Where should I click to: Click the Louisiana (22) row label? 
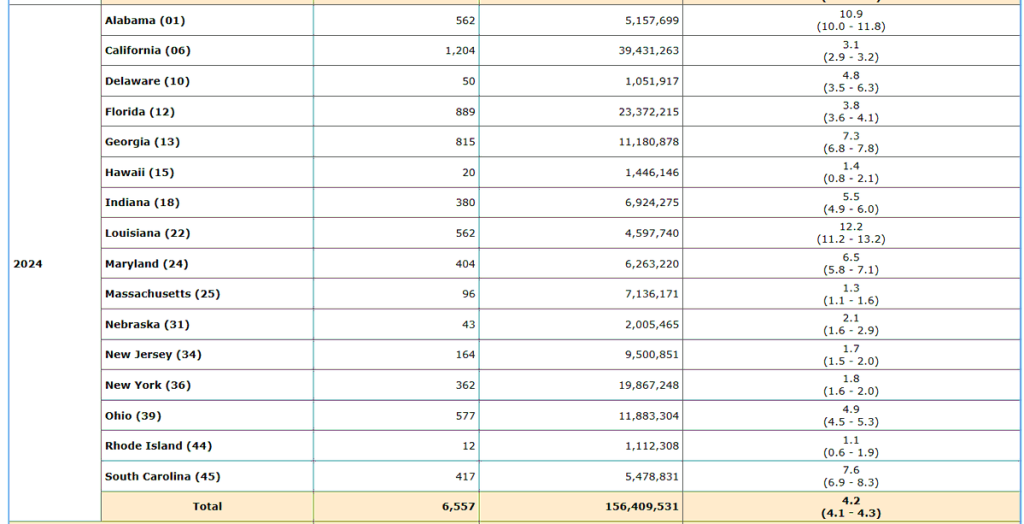tap(147, 233)
